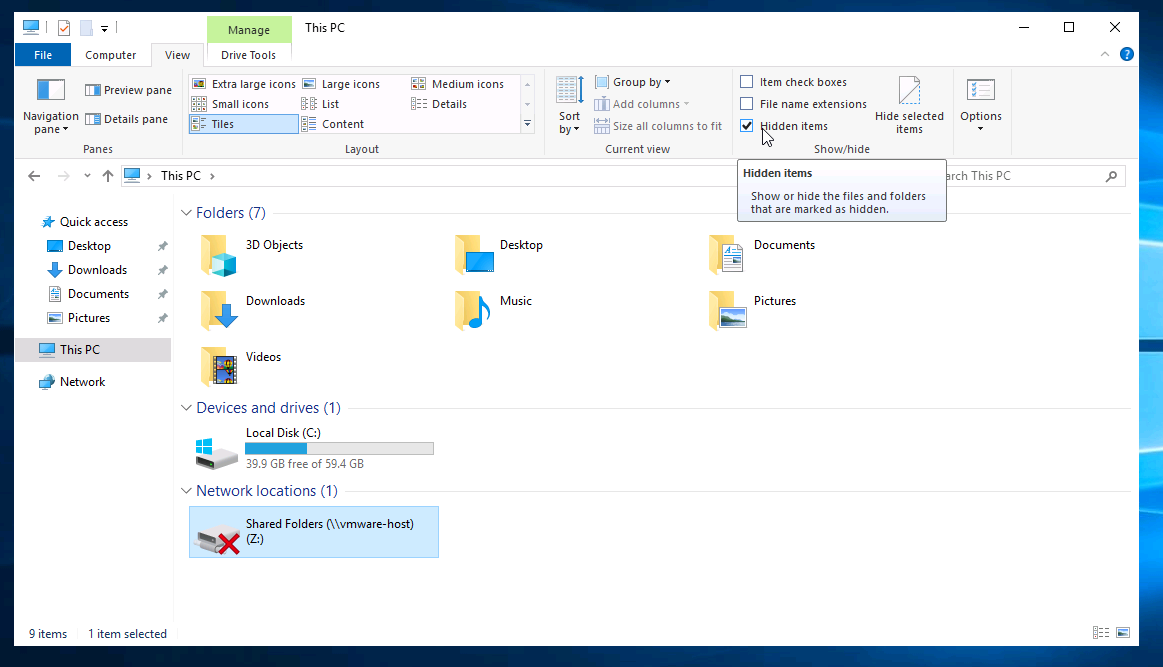The image size is (1163, 667).
Task: Open the File menu
Action: pos(43,55)
